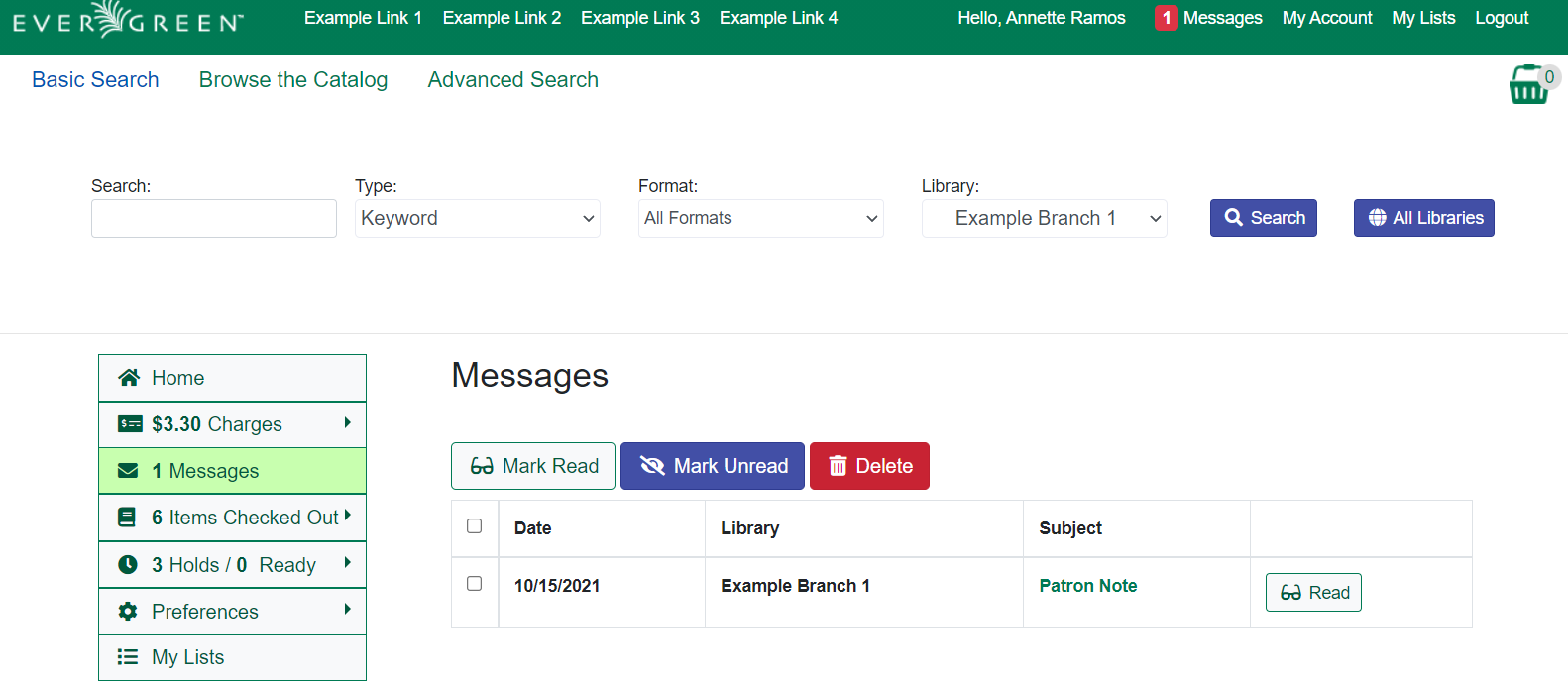Click the glasses icon on Mark Read
1568x692 pixels.
coord(482,466)
